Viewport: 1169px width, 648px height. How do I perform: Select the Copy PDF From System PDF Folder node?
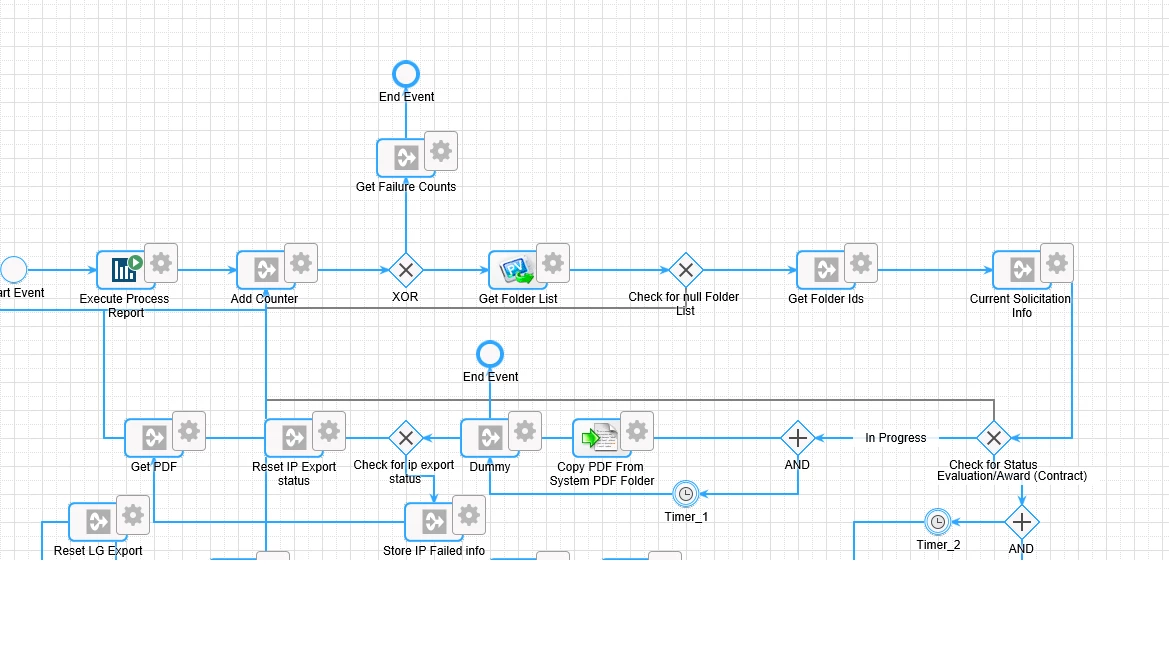click(x=602, y=437)
